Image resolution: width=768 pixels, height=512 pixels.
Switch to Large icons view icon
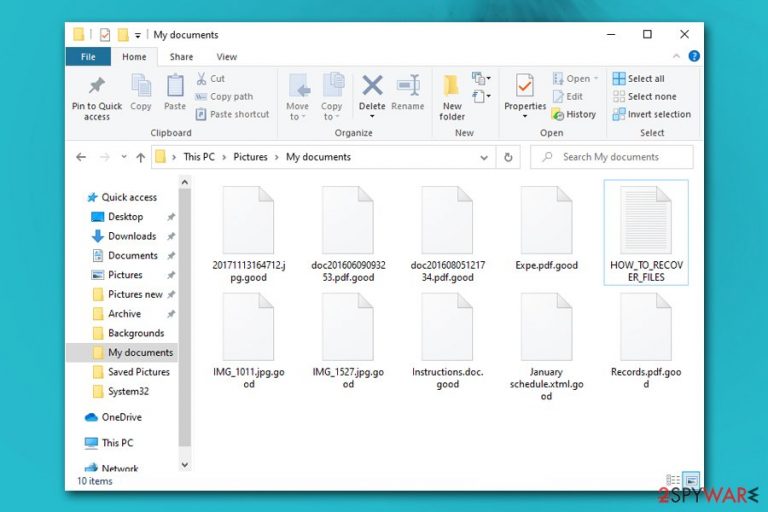691,480
